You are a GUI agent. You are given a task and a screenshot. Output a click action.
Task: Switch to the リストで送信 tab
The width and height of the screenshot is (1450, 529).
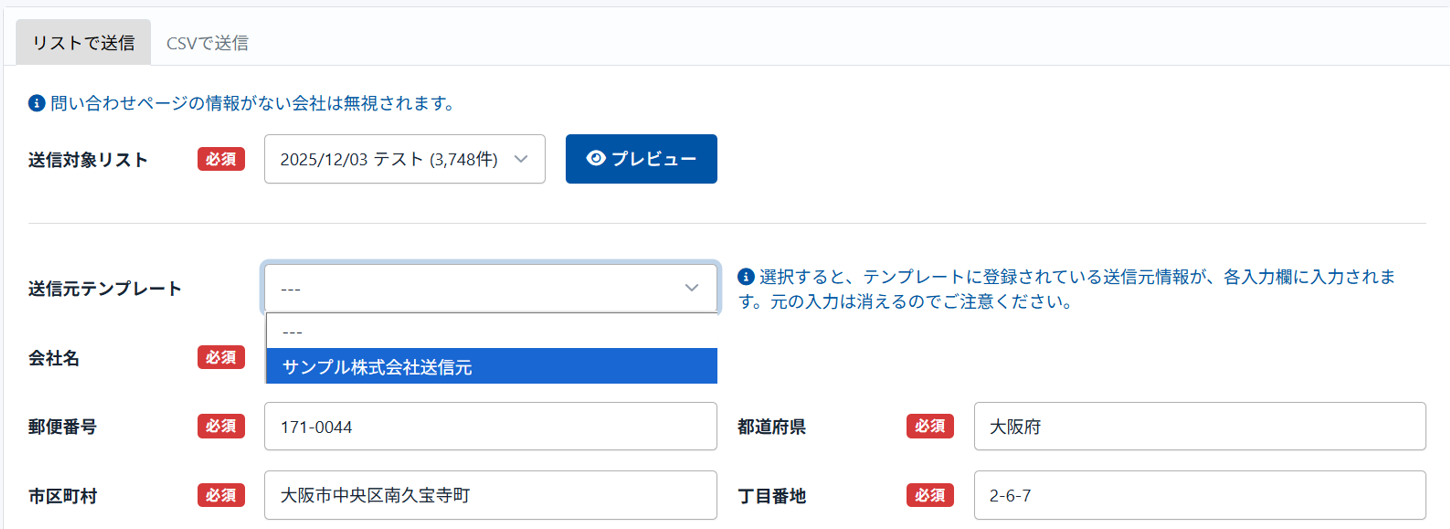[x=83, y=43]
